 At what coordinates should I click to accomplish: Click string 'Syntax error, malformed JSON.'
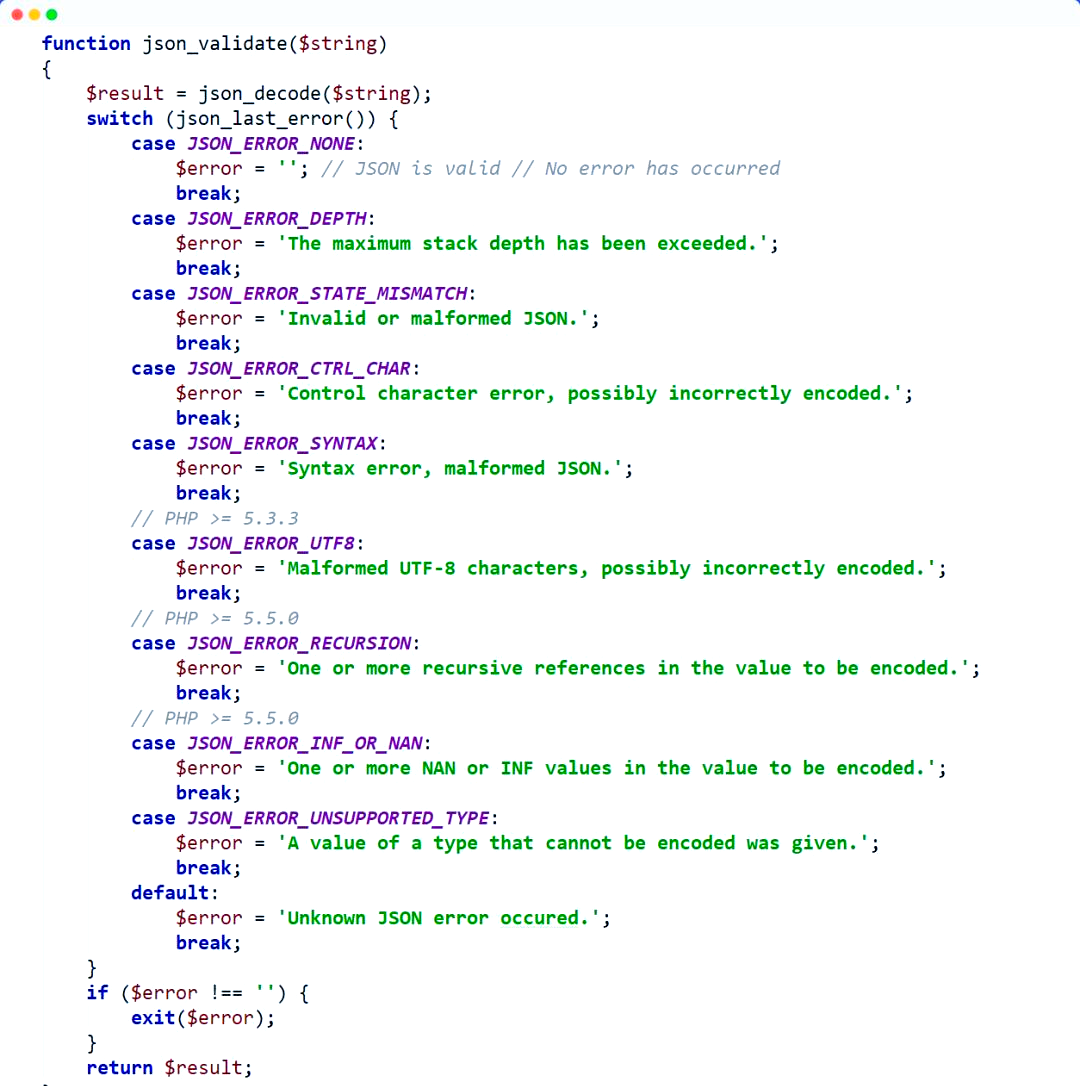pyautogui.click(x=450, y=468)
